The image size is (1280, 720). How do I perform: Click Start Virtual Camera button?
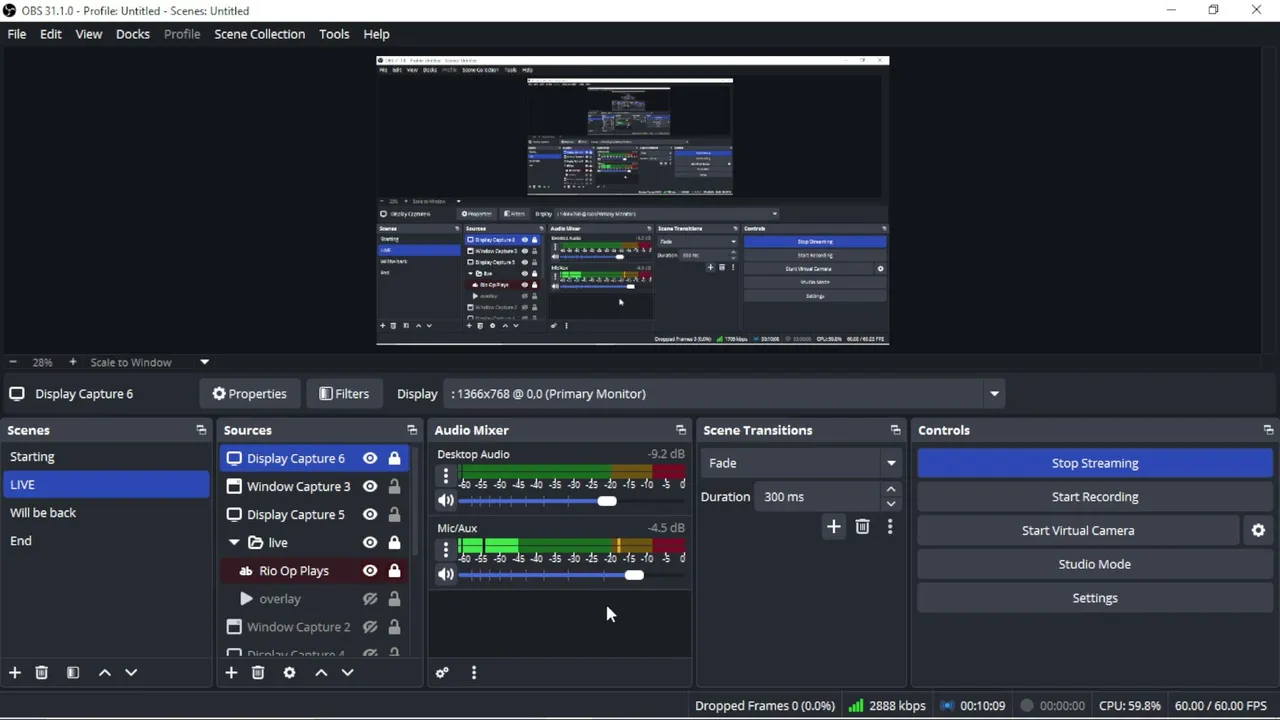pos(1078,531)
